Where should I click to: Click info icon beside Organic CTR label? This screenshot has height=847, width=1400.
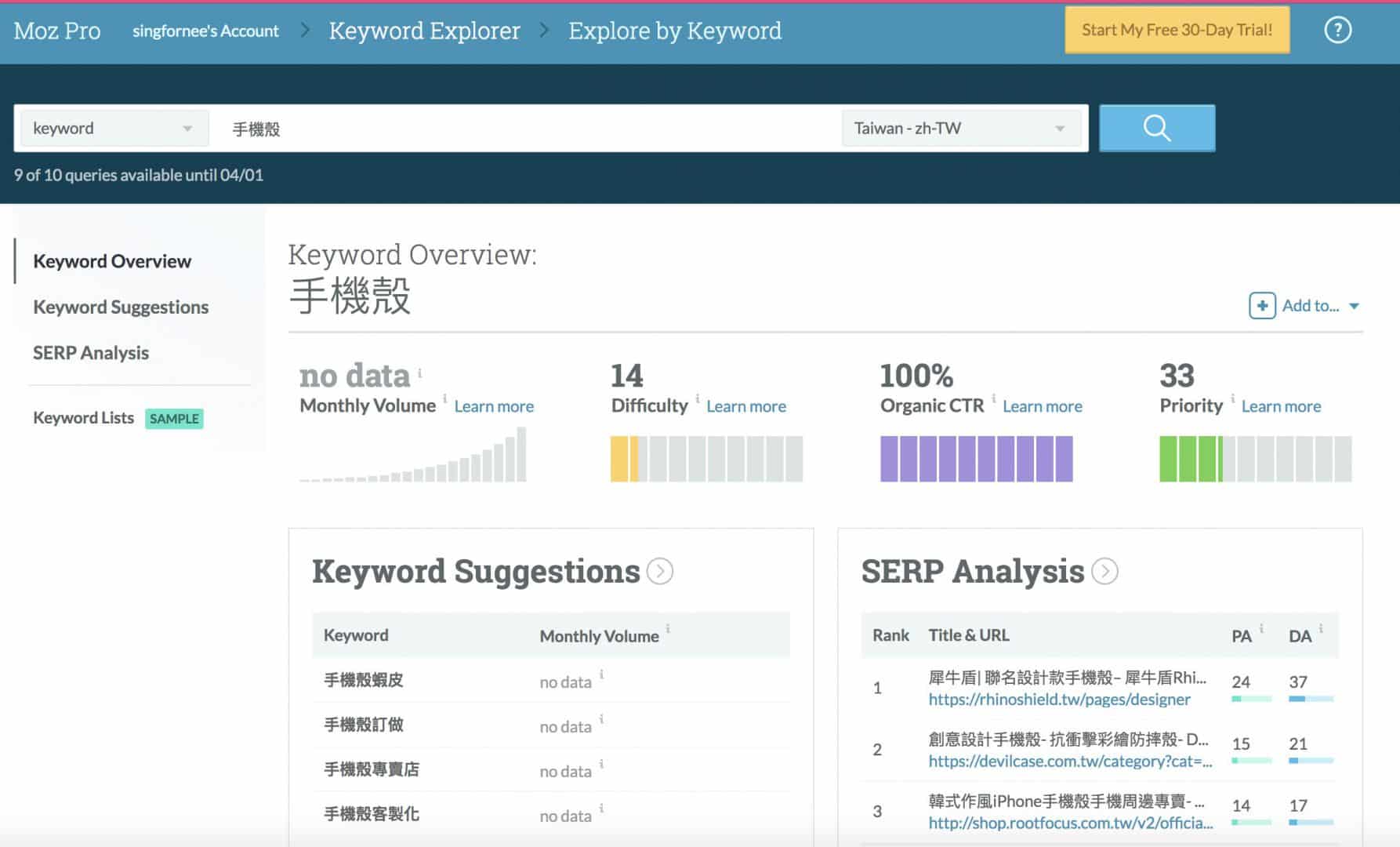coord(993,398)
